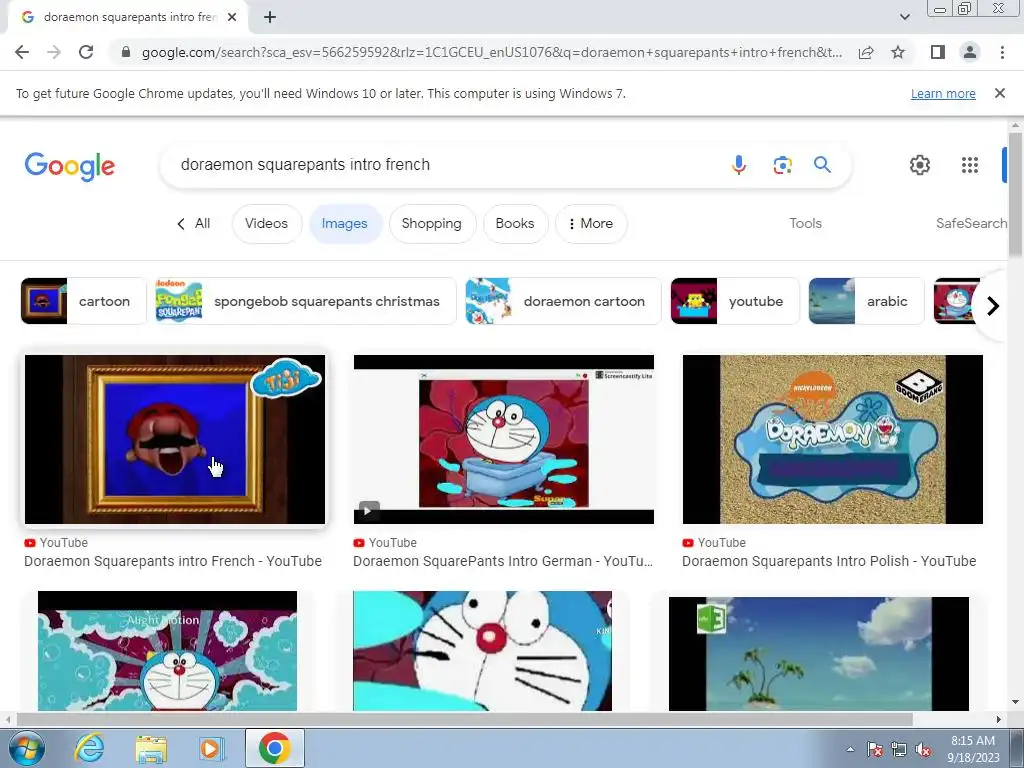Click inside the Google search box
Screen dimensions: 1024x768
(x=444, y=165)
